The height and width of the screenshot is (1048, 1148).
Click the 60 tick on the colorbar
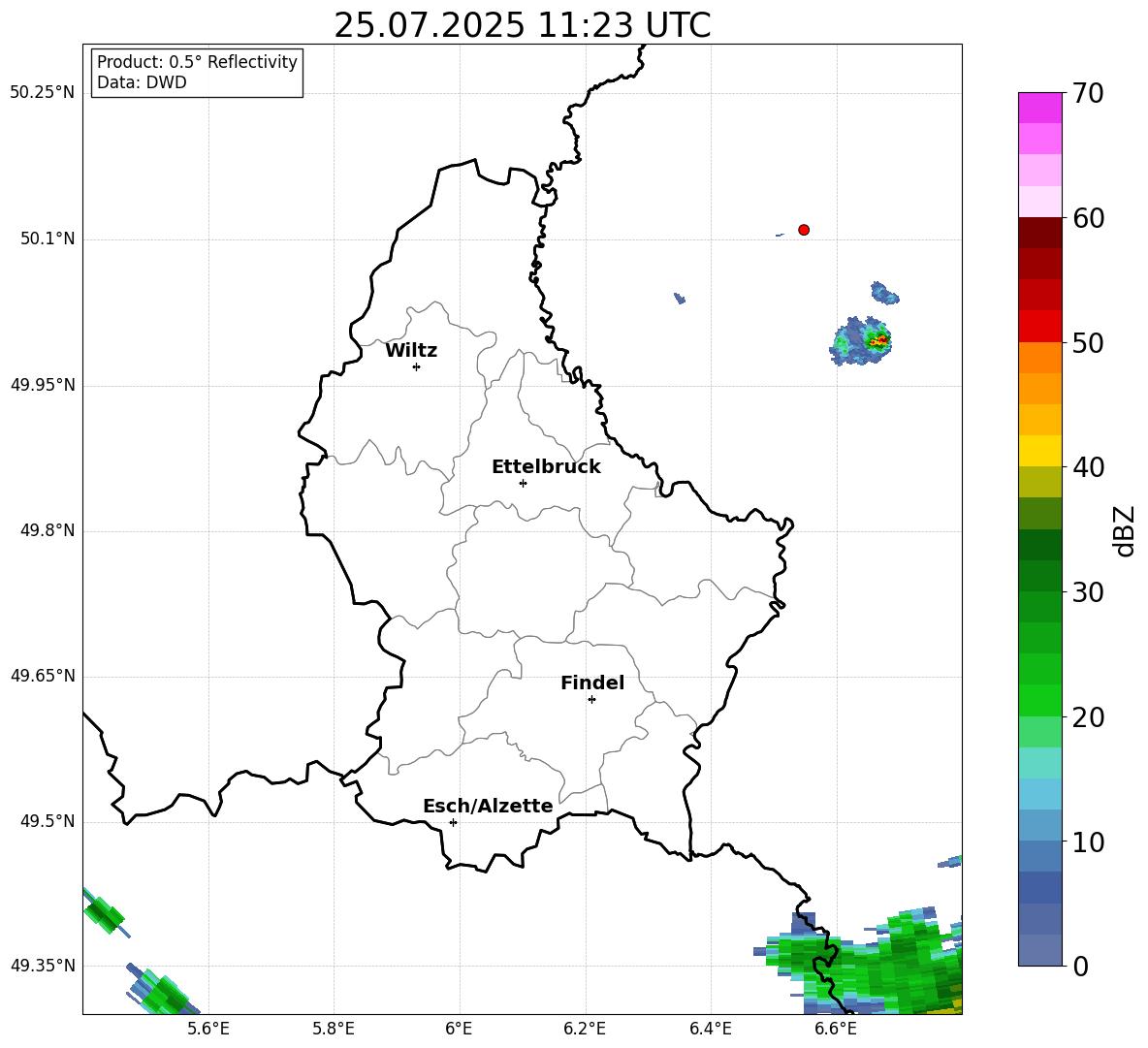[x=1087, y=218]
